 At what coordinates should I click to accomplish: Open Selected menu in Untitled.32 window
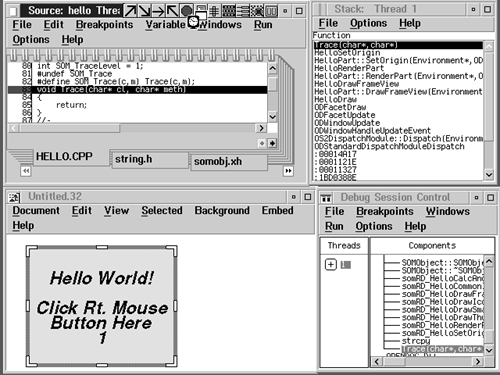coord(162,211)
